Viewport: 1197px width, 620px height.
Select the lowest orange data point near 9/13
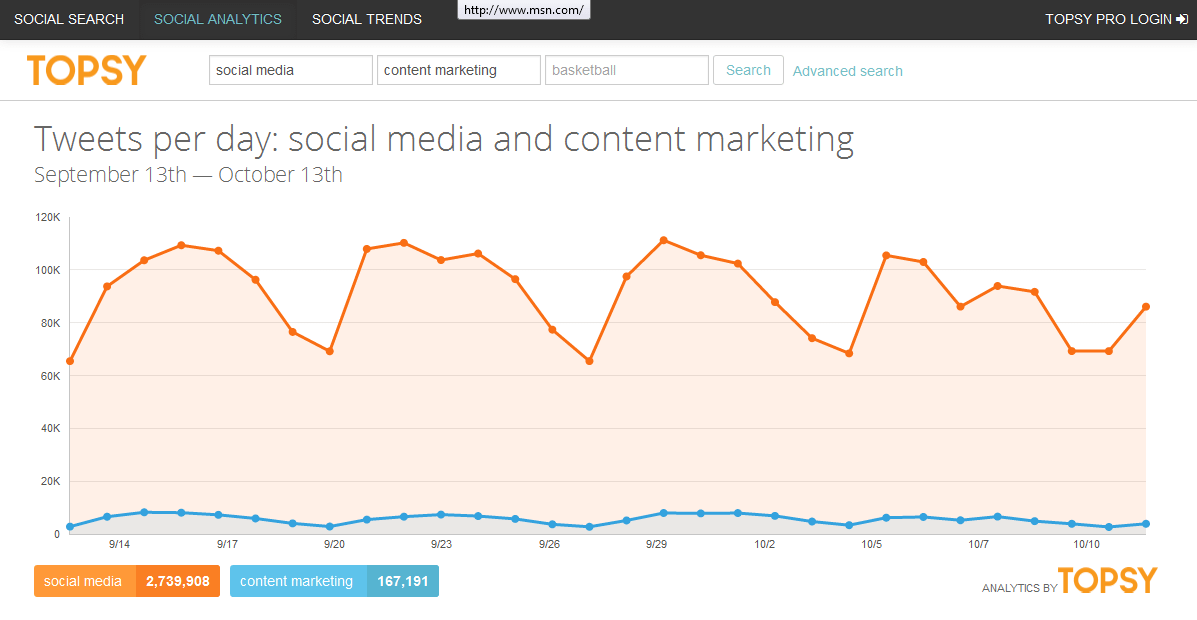click(x=69, y=360)
